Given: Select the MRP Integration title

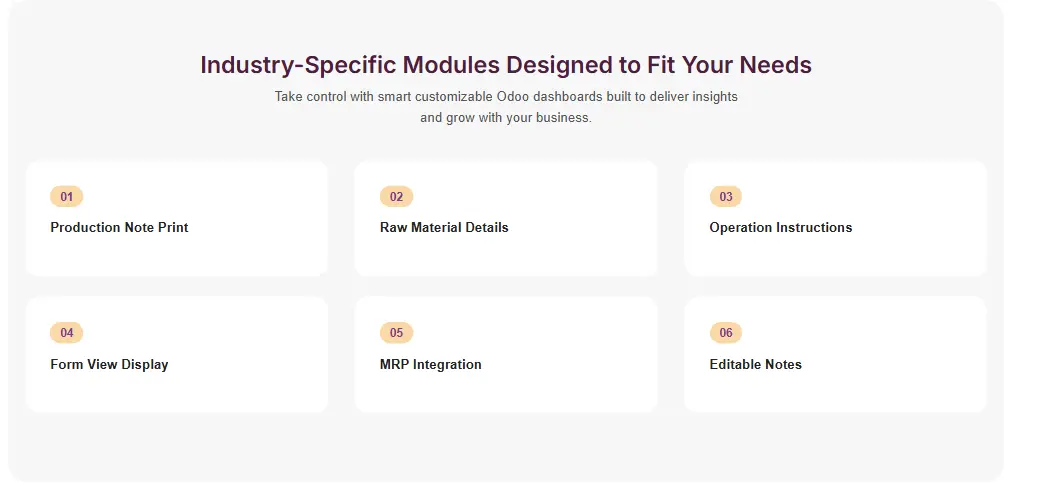Looking at the screenshot, I should [x=430, y=365].
